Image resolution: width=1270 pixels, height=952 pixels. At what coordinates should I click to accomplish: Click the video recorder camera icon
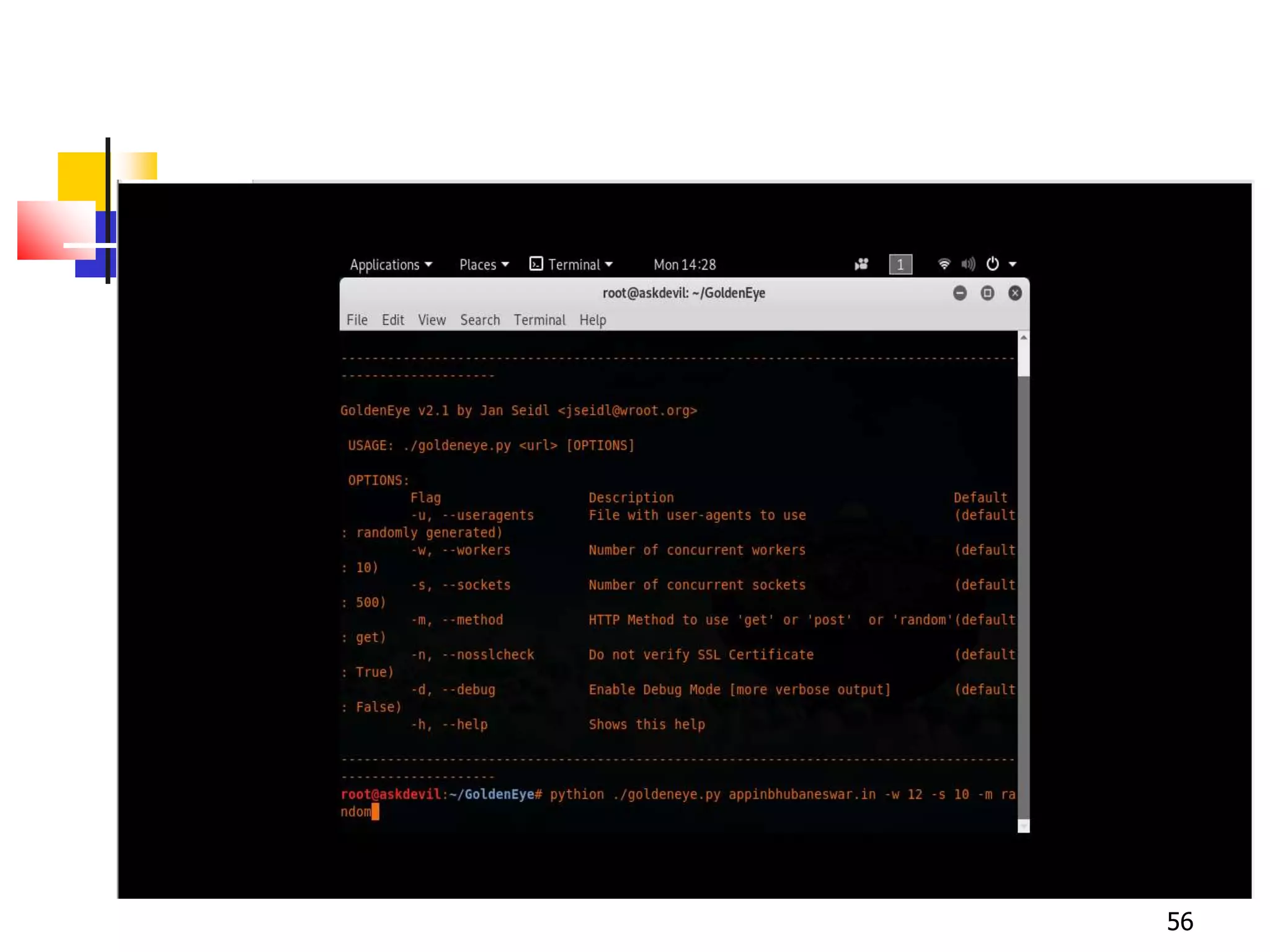pos(861,265)
